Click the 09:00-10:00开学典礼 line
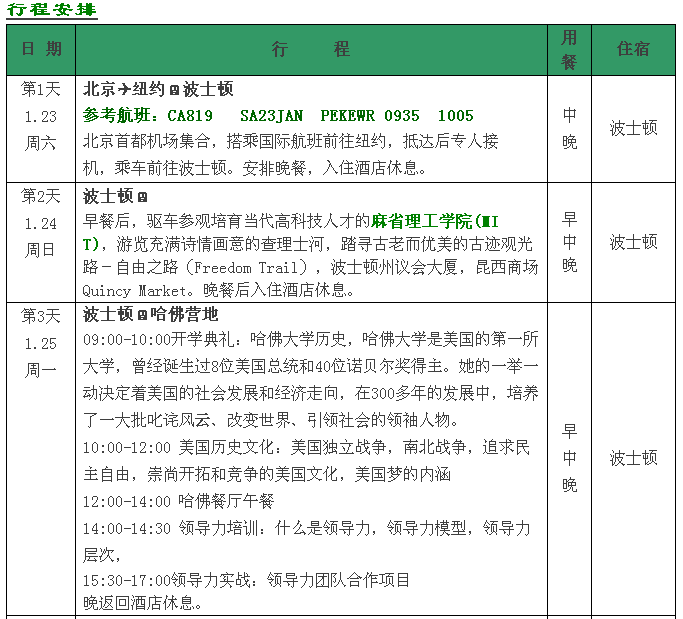 [311, 340]
